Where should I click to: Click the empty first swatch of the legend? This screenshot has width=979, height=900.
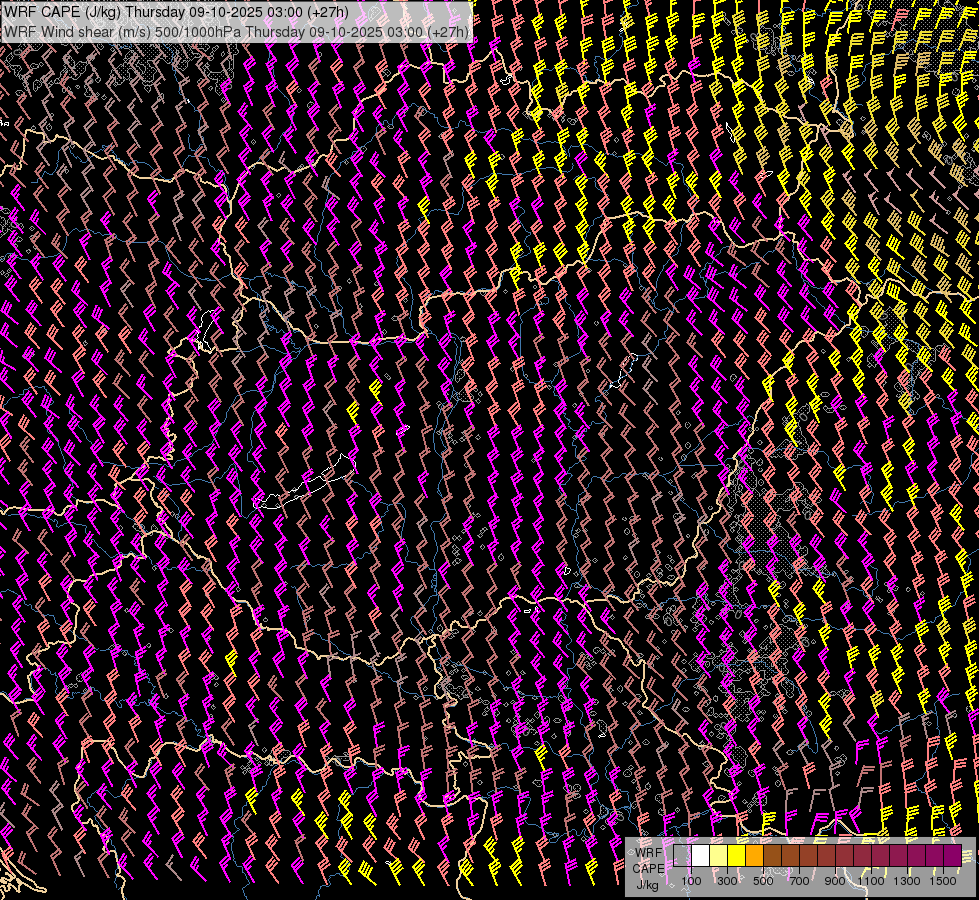[682, 856]
